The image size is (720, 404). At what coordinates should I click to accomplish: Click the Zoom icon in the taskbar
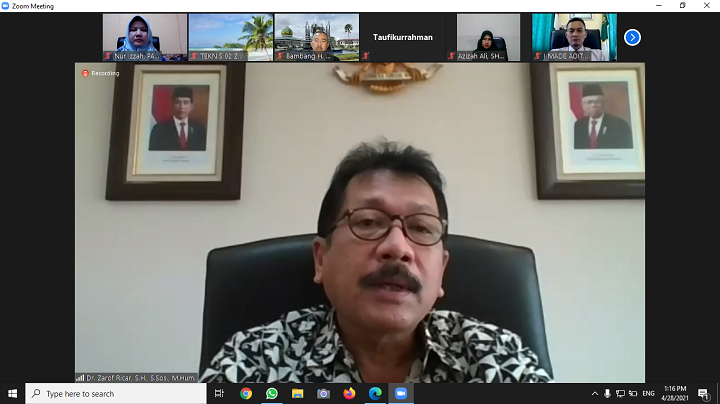click(401, 394)
